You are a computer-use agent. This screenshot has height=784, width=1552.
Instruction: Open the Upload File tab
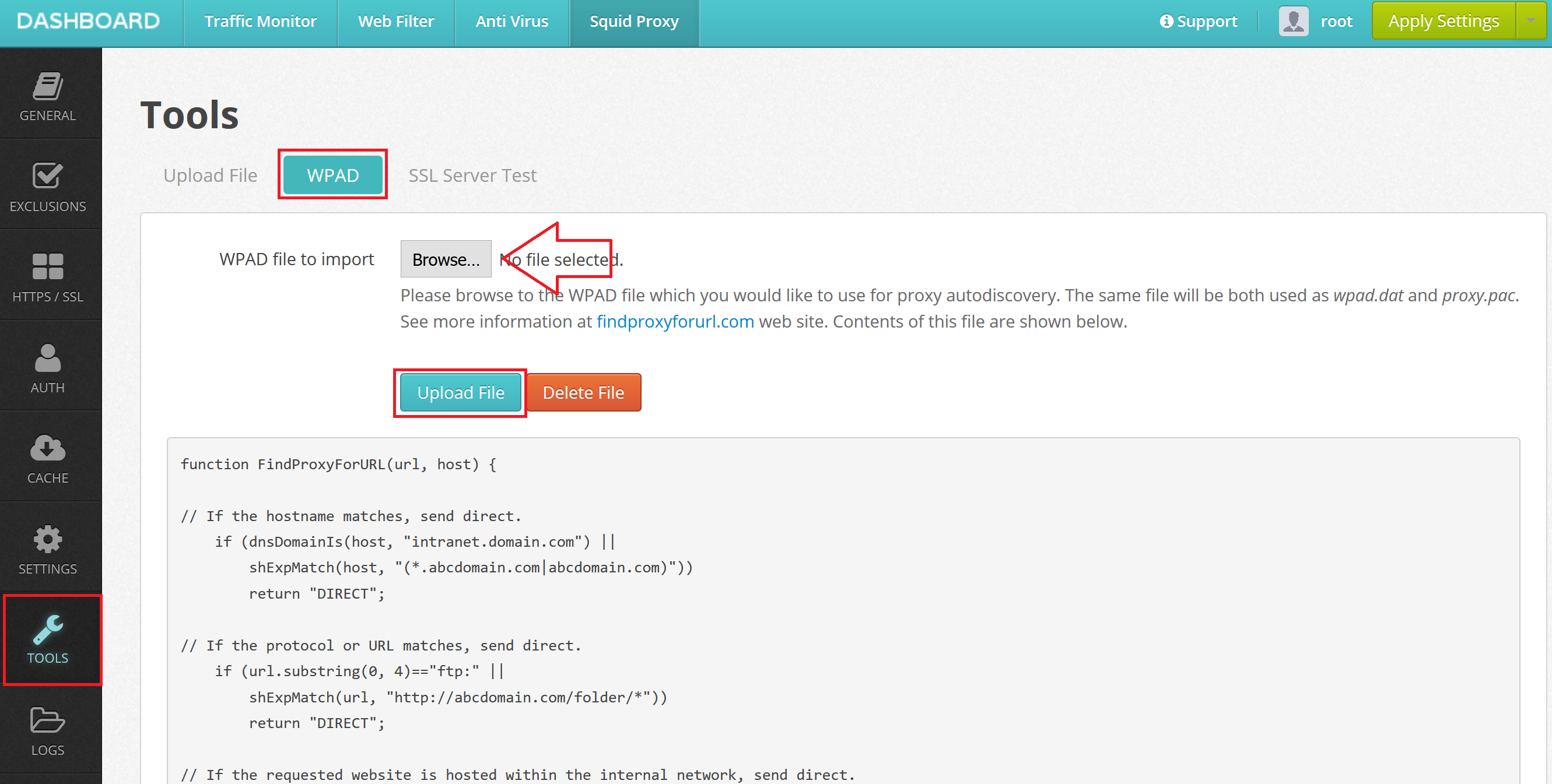point(210,175)
